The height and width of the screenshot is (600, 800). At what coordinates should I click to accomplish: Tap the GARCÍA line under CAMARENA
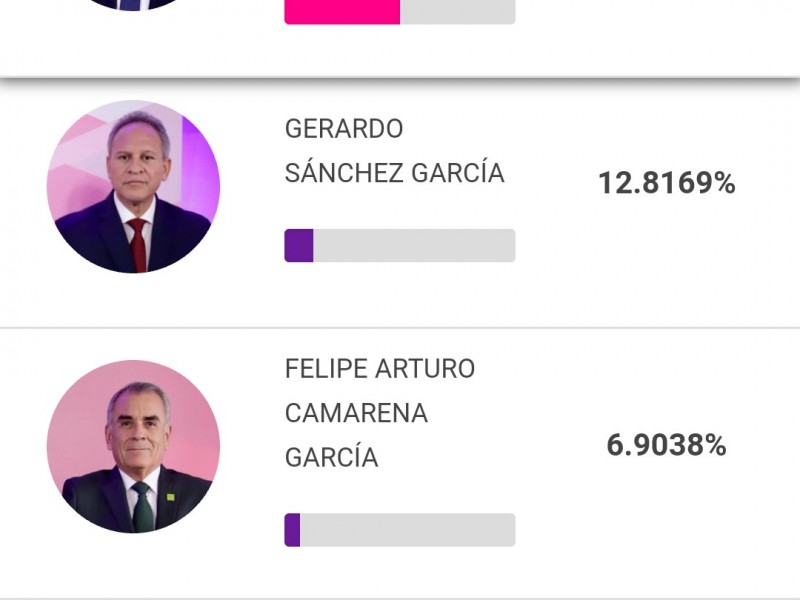point(332,457)
